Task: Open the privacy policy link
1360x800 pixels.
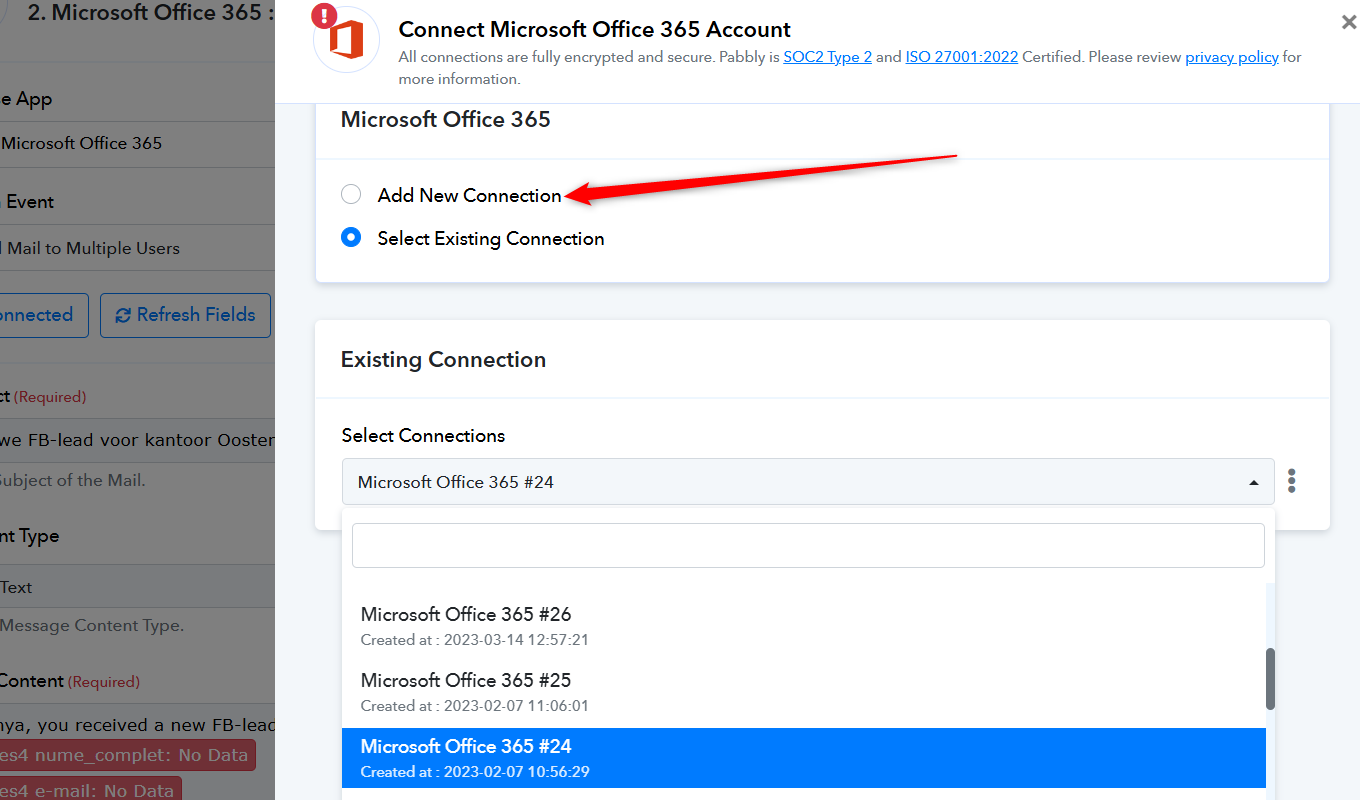Action: [x=1232, y=57]
